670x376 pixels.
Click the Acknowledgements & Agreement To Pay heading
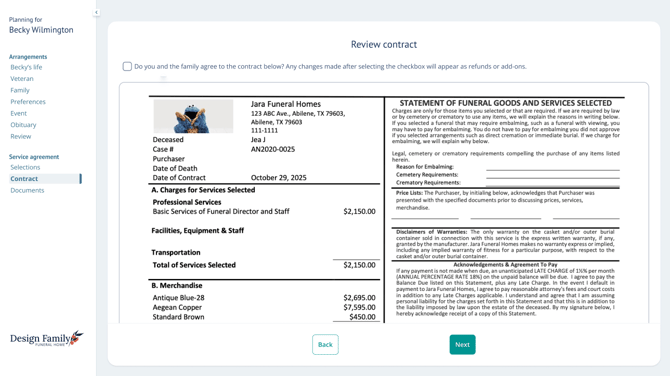pyautogui.click(x=505, y=264)
